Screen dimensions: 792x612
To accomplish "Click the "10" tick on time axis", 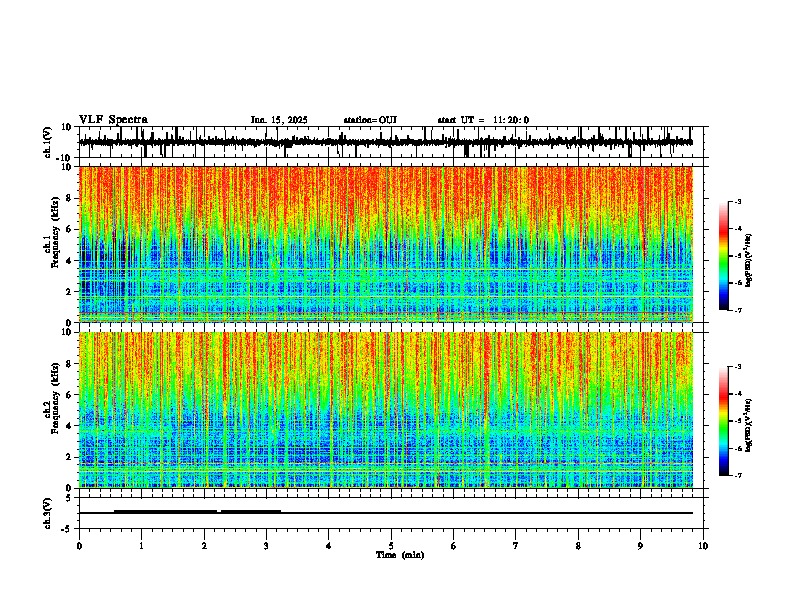I will [703, 546].
